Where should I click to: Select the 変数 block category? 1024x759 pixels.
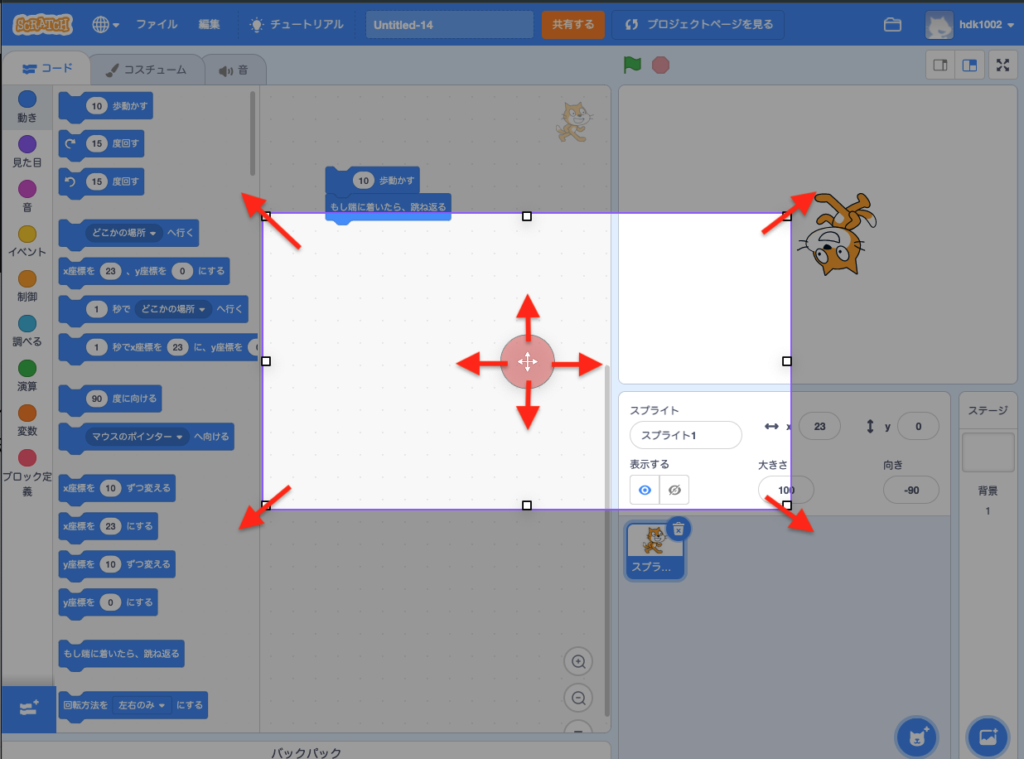tap(27, 421)
